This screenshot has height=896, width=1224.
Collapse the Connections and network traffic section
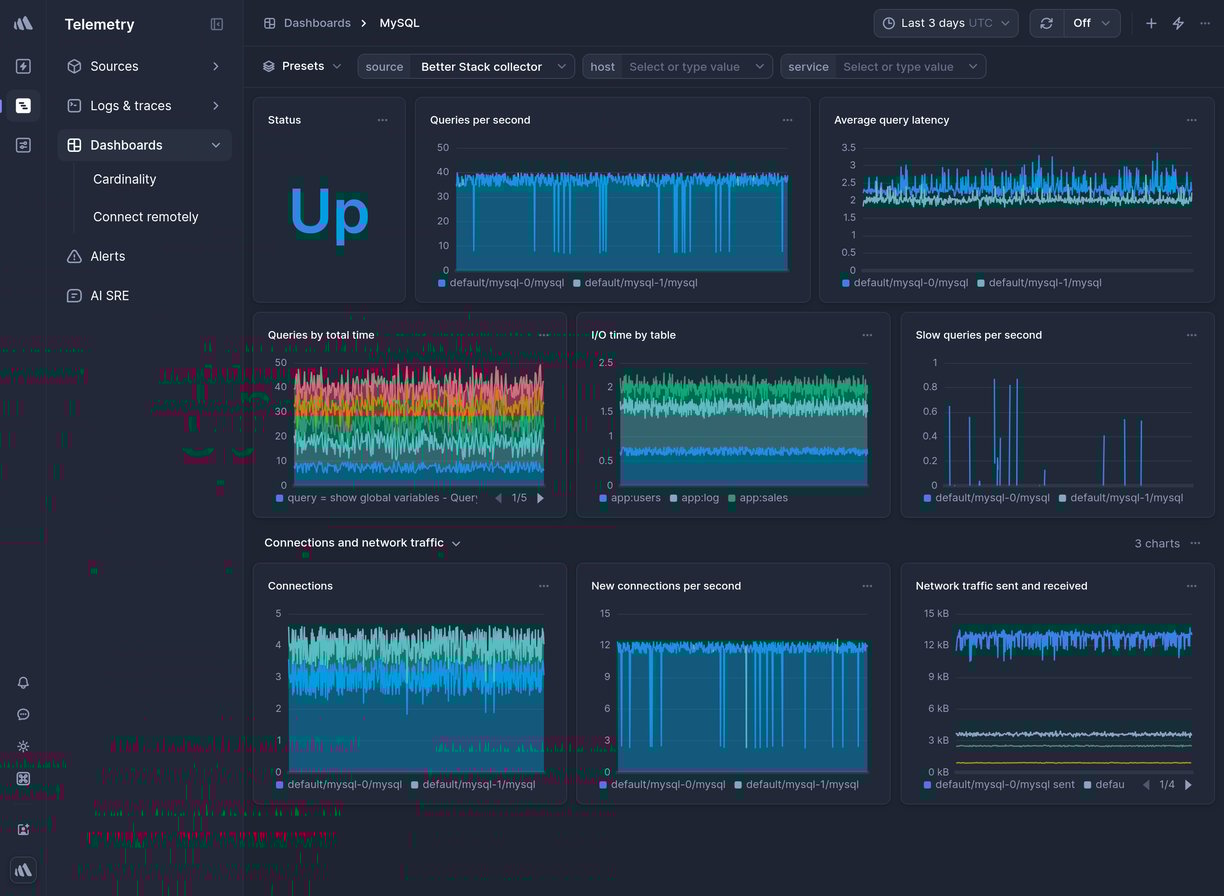(456, 543)
